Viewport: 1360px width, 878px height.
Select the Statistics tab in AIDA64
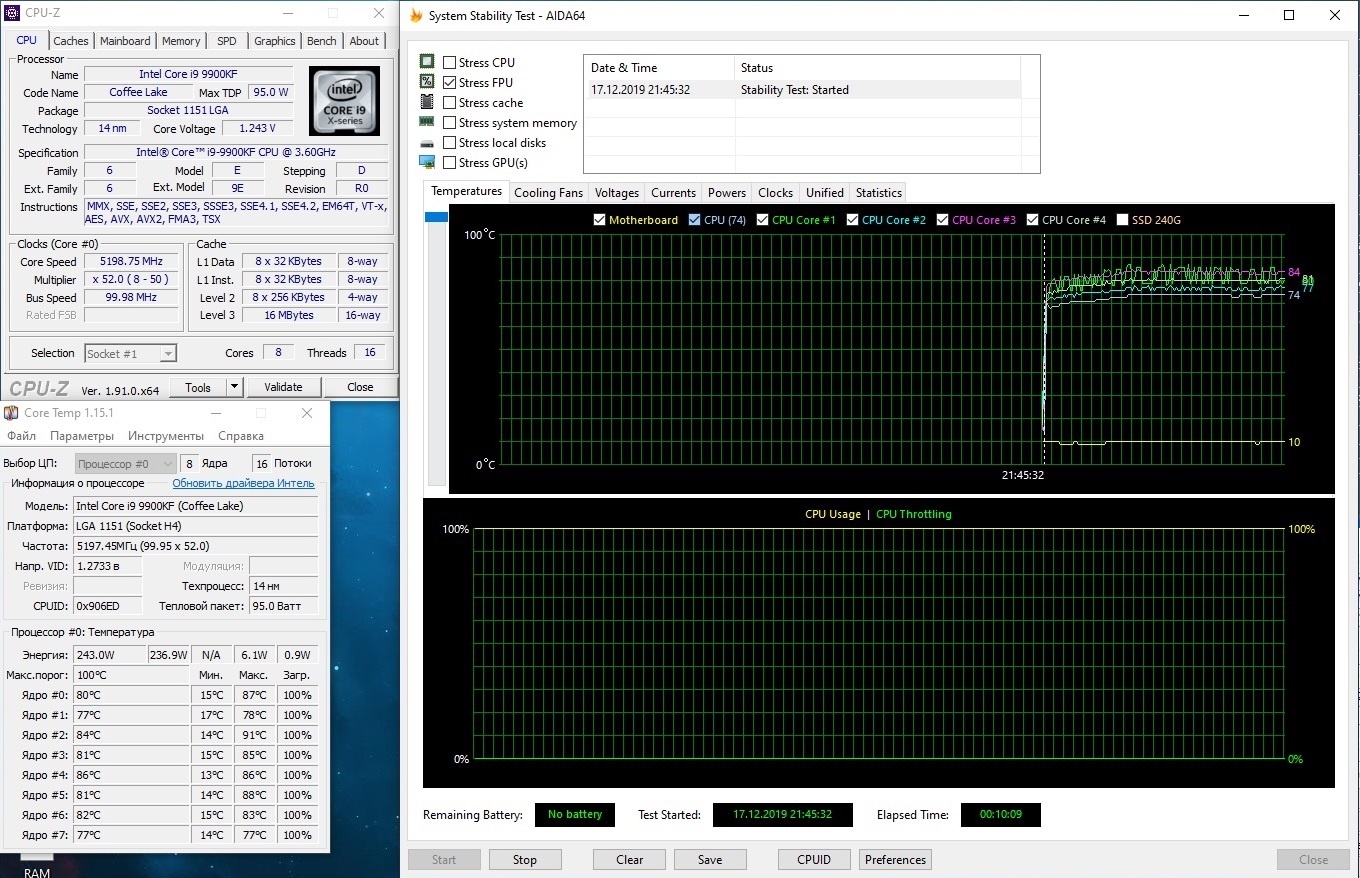[x=879, y=193]
